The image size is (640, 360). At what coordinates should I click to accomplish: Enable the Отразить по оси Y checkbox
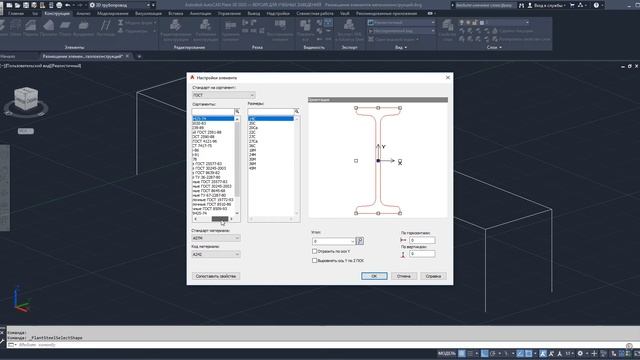click(x=314, y=251)
